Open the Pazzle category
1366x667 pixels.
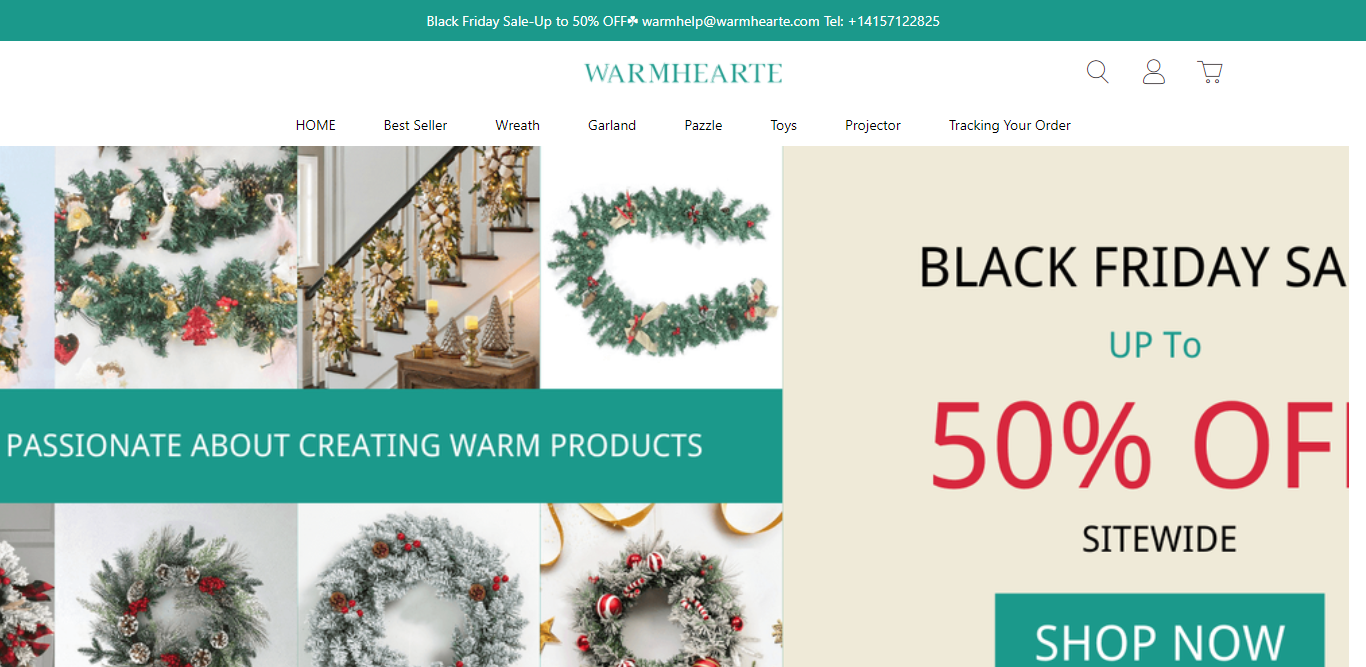tap(703, 125)
